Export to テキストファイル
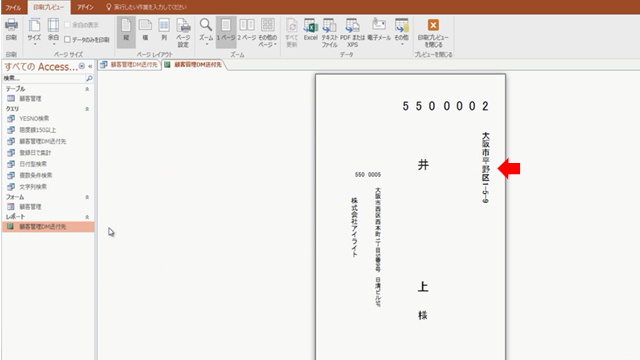Viewport: 640px width, 360px height. (329, 33)
